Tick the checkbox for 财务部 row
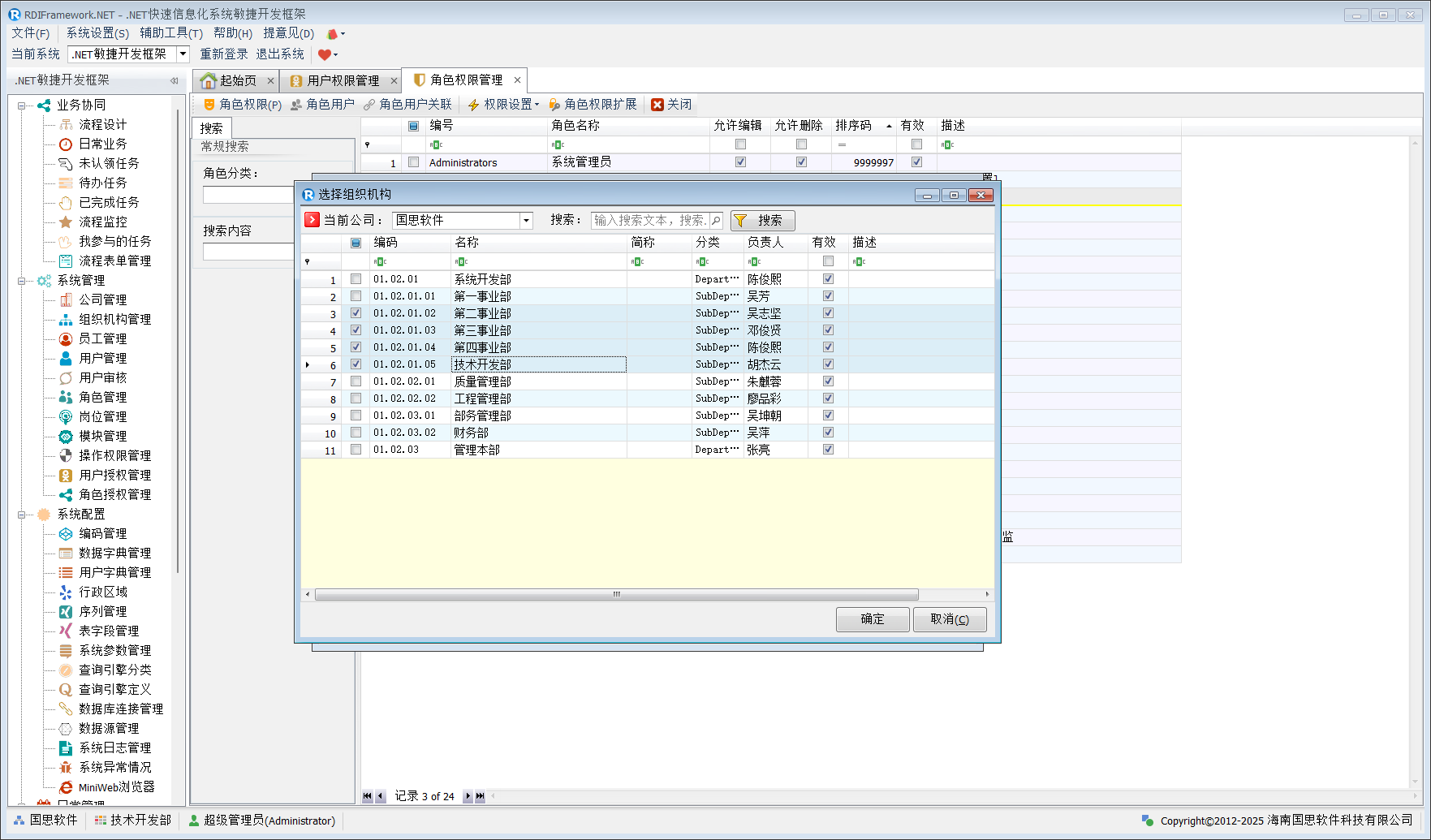The height and width of the screenshot is (840, 1431). 356,433
